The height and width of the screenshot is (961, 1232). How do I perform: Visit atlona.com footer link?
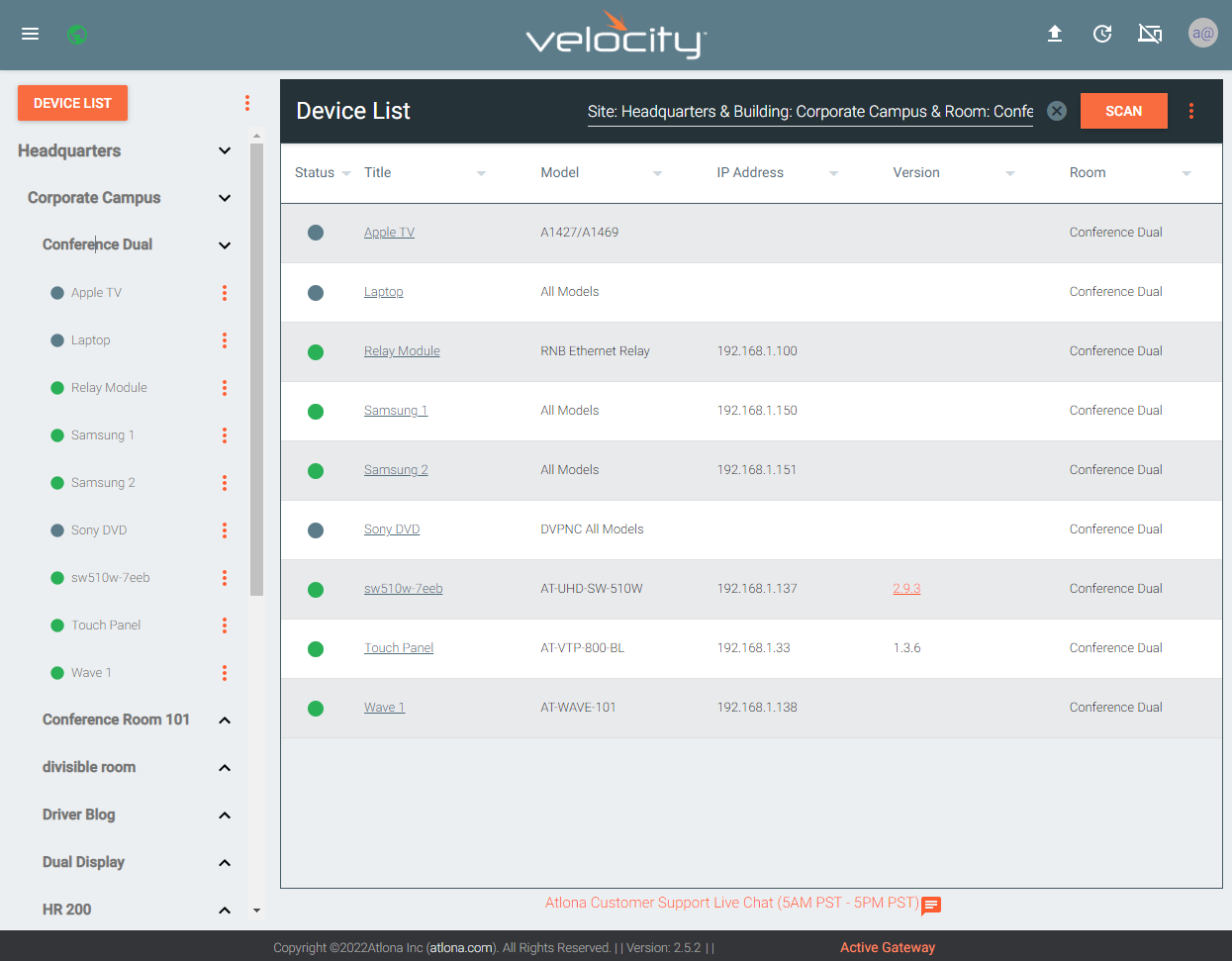[461, 948]
